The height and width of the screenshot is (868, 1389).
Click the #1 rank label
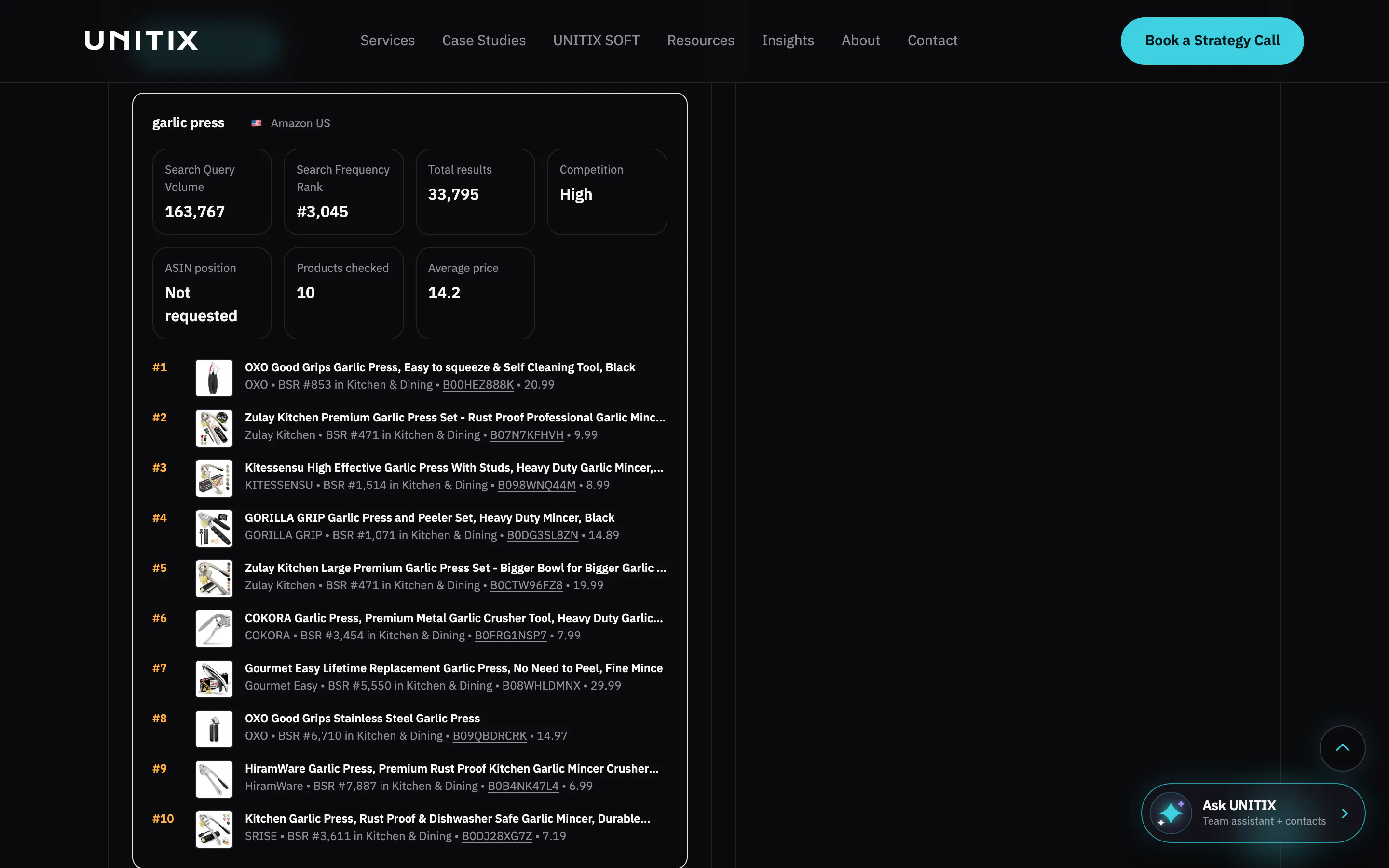pyautogui.click(x=160, y=367)
